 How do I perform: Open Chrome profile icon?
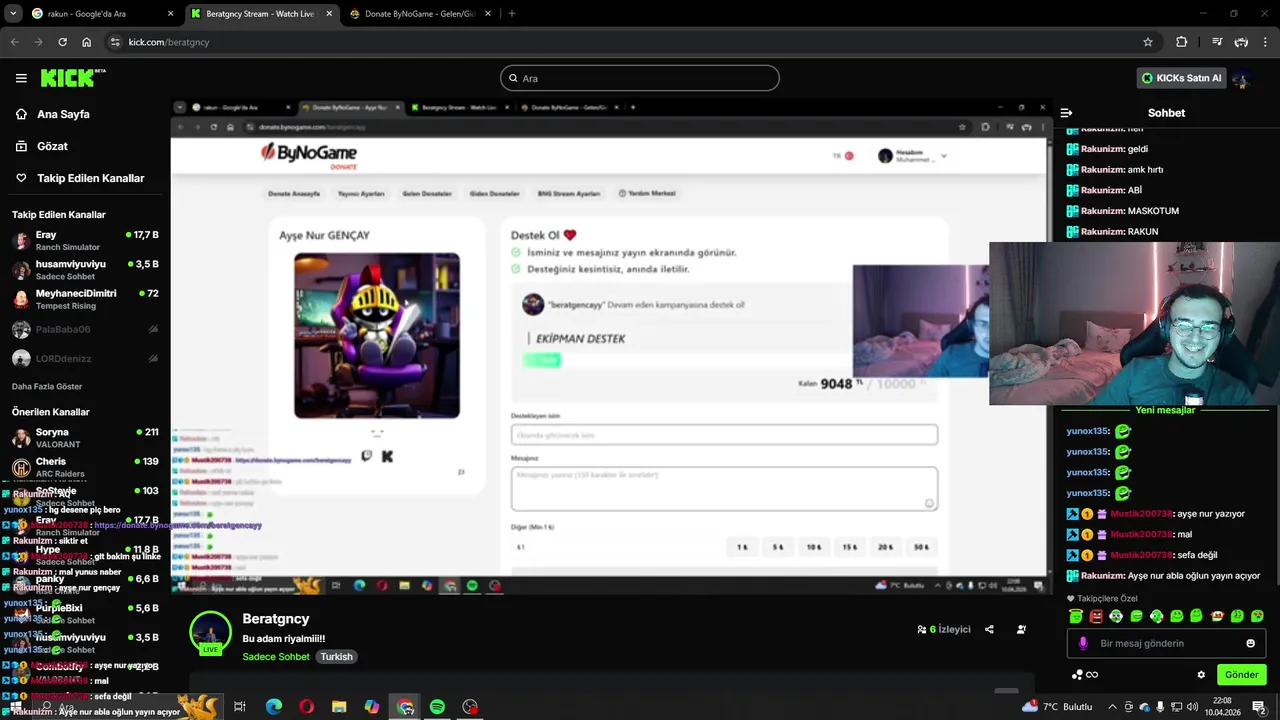click(1241, 42)
